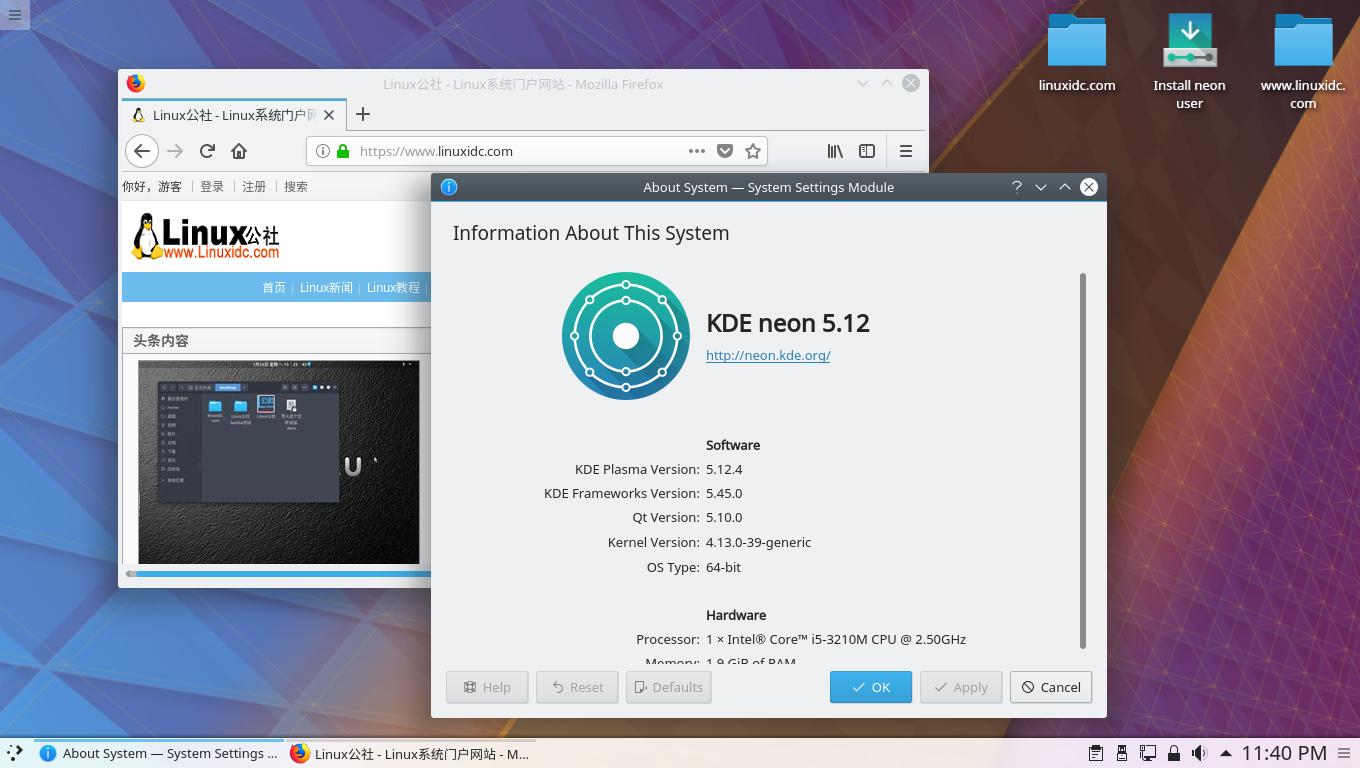
Task: Mute audio via the tray speaker icon
Action: [1200, 753]
